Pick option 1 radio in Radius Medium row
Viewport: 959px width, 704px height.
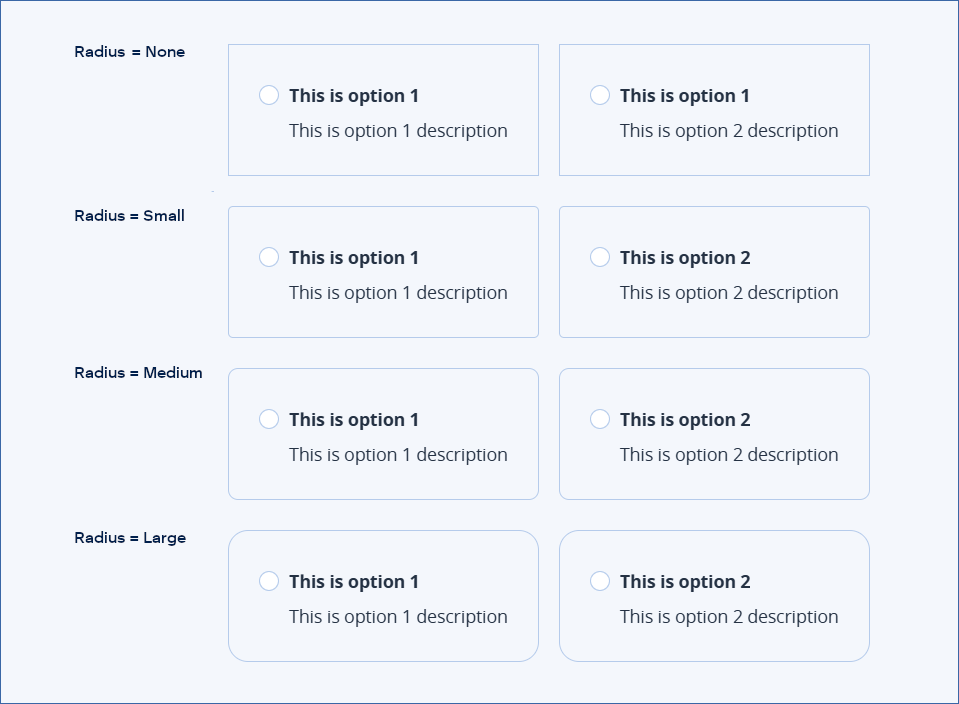coord(269,420)
